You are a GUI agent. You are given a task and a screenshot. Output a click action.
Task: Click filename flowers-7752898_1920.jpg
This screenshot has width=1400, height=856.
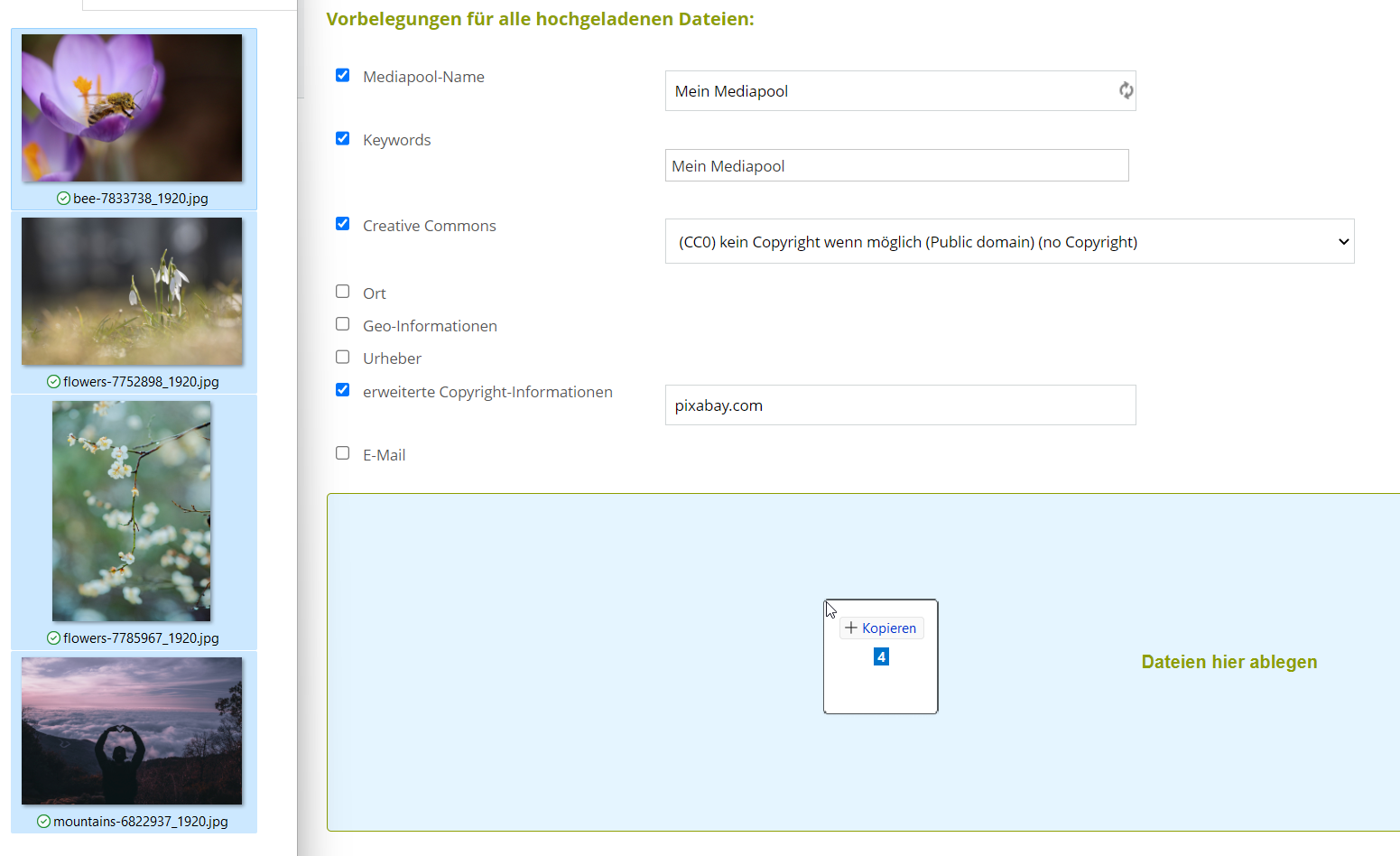point(141,382)
